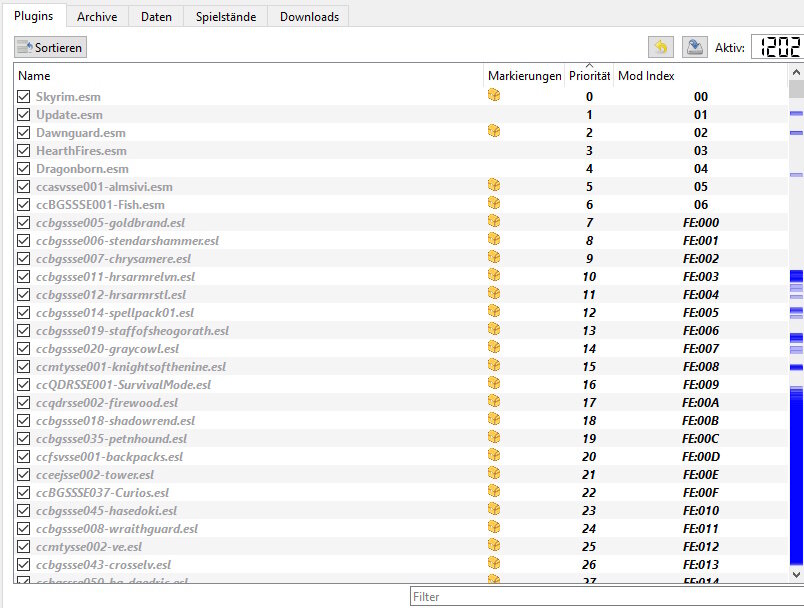Click the flag icon in ccbgssse012-hrsarmrstl.esl row
Screen dimensions: 804x608
tap(494, 293)
